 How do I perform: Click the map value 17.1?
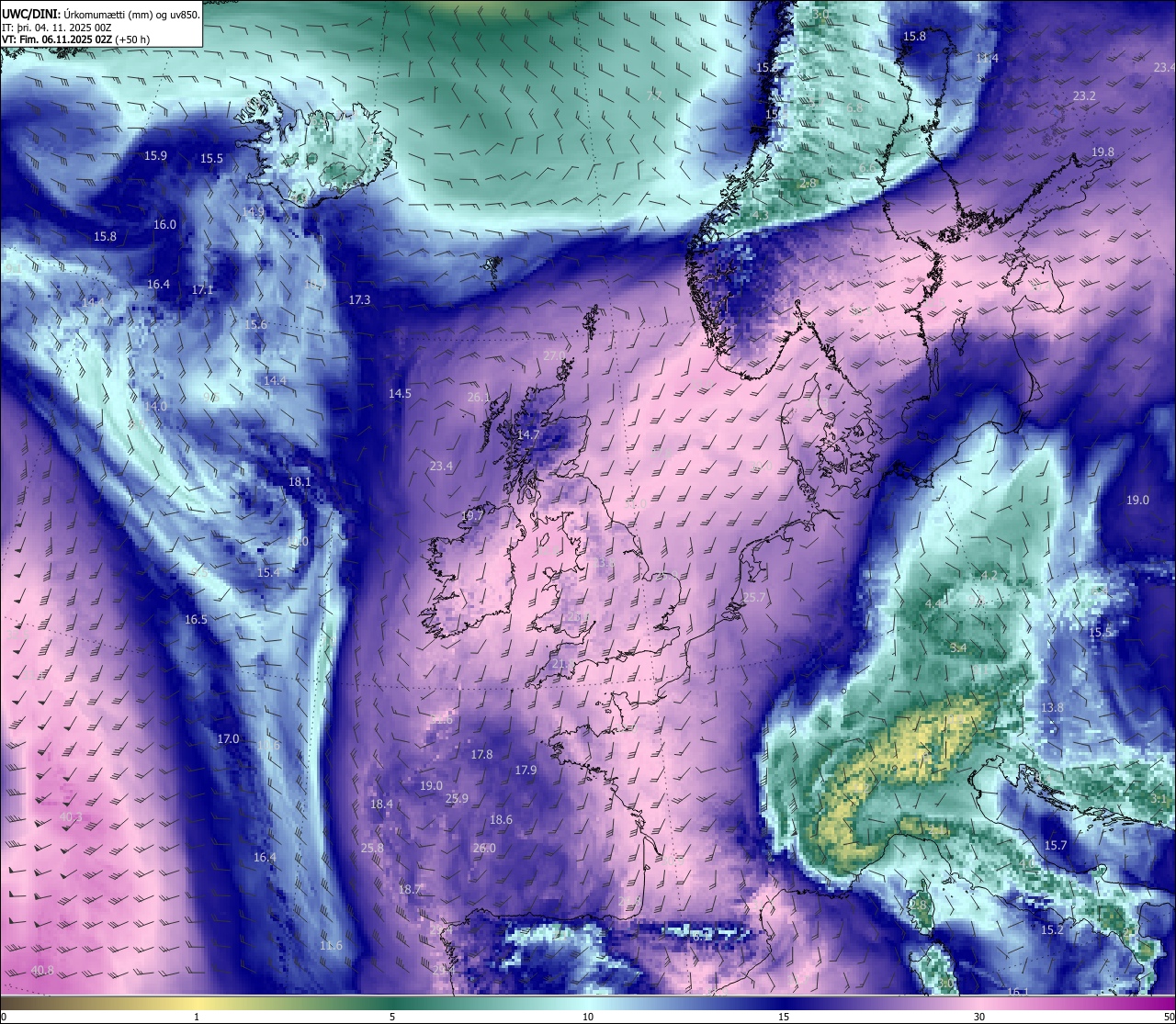202,289
